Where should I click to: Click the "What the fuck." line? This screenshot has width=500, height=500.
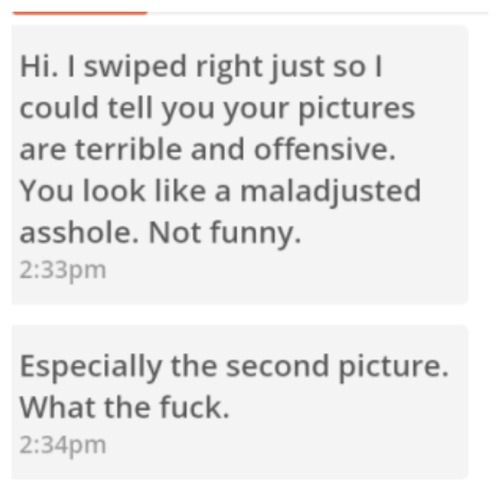pyautogui.click(x=125, y=407)
